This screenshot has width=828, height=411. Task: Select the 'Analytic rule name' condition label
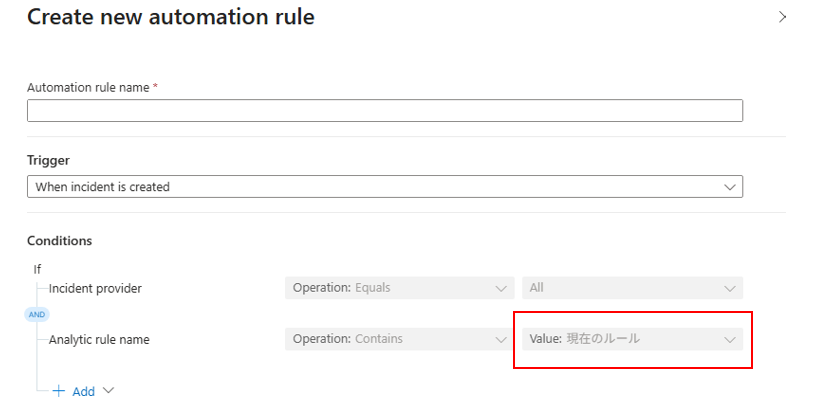click(x=99, y=340)
